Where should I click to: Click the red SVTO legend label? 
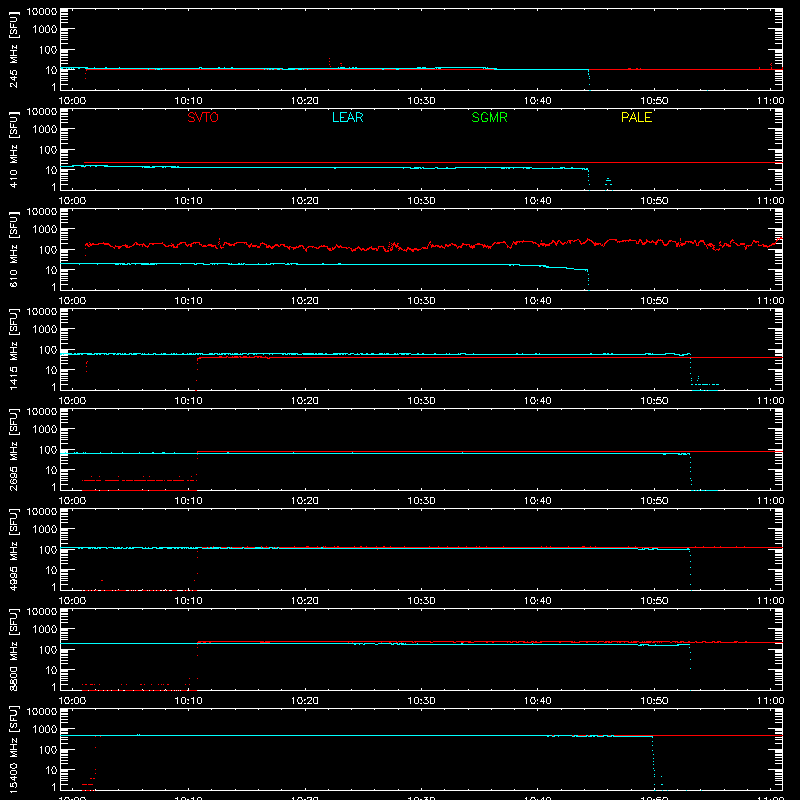203,117
